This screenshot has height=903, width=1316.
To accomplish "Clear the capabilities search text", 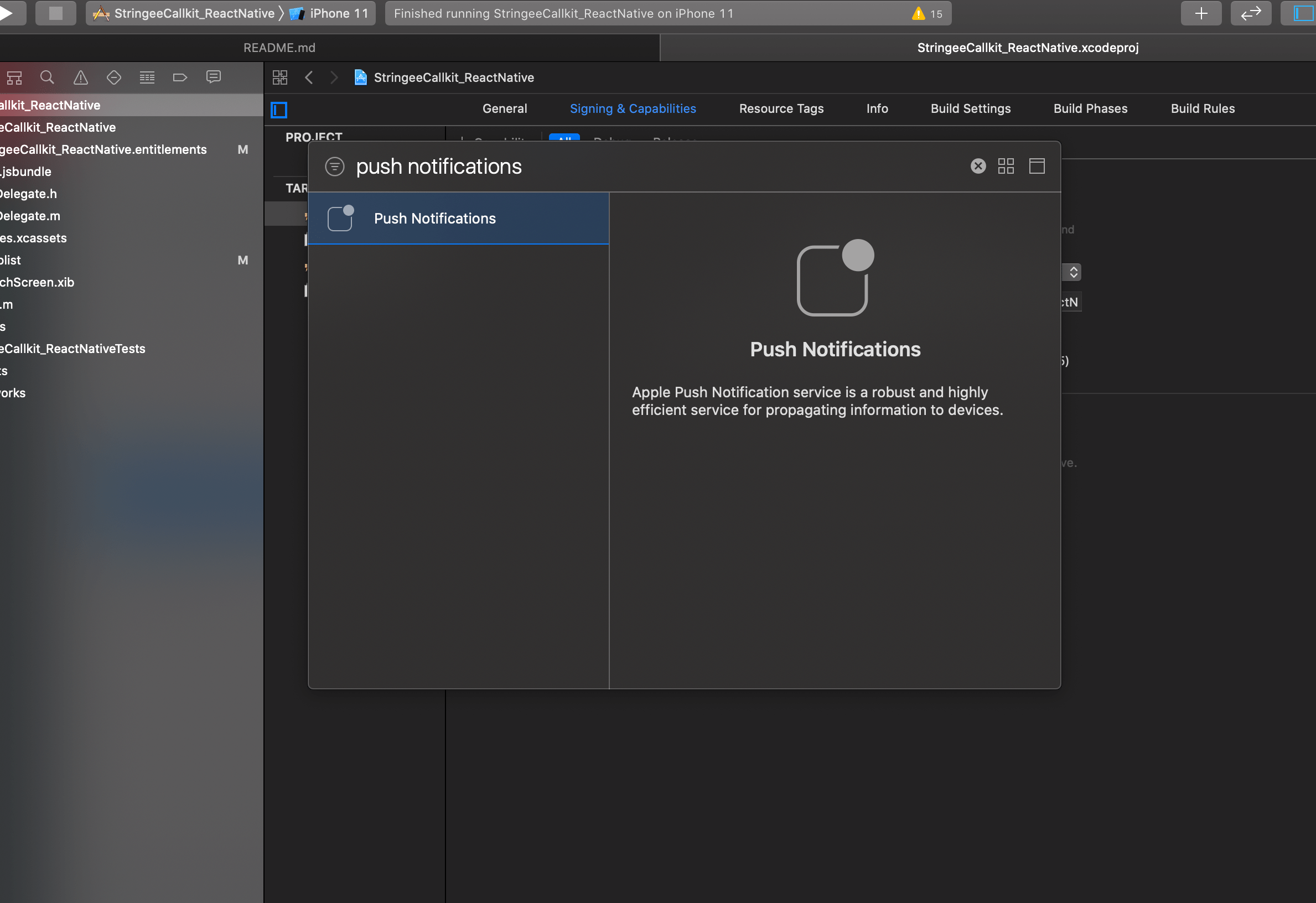I will pos(978,166).
